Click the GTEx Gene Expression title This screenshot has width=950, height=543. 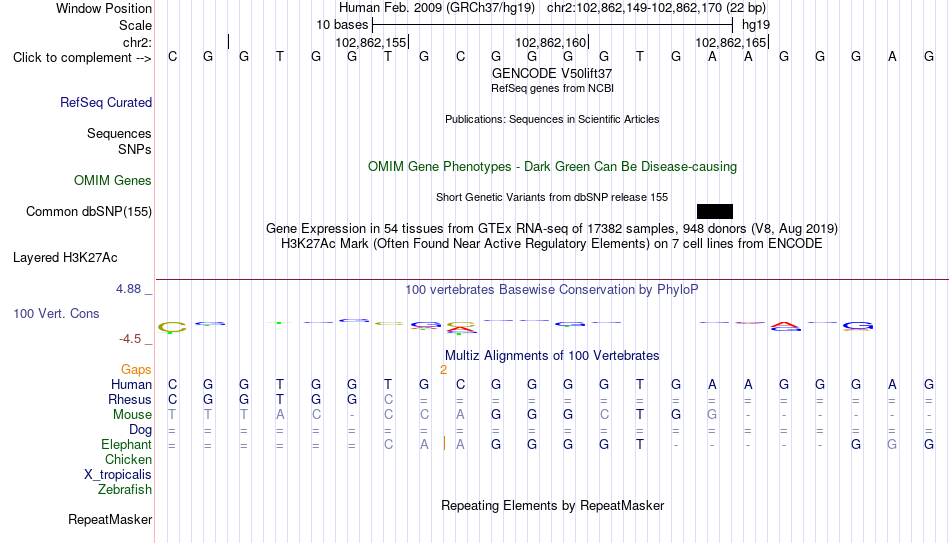[x=552, y=228]
